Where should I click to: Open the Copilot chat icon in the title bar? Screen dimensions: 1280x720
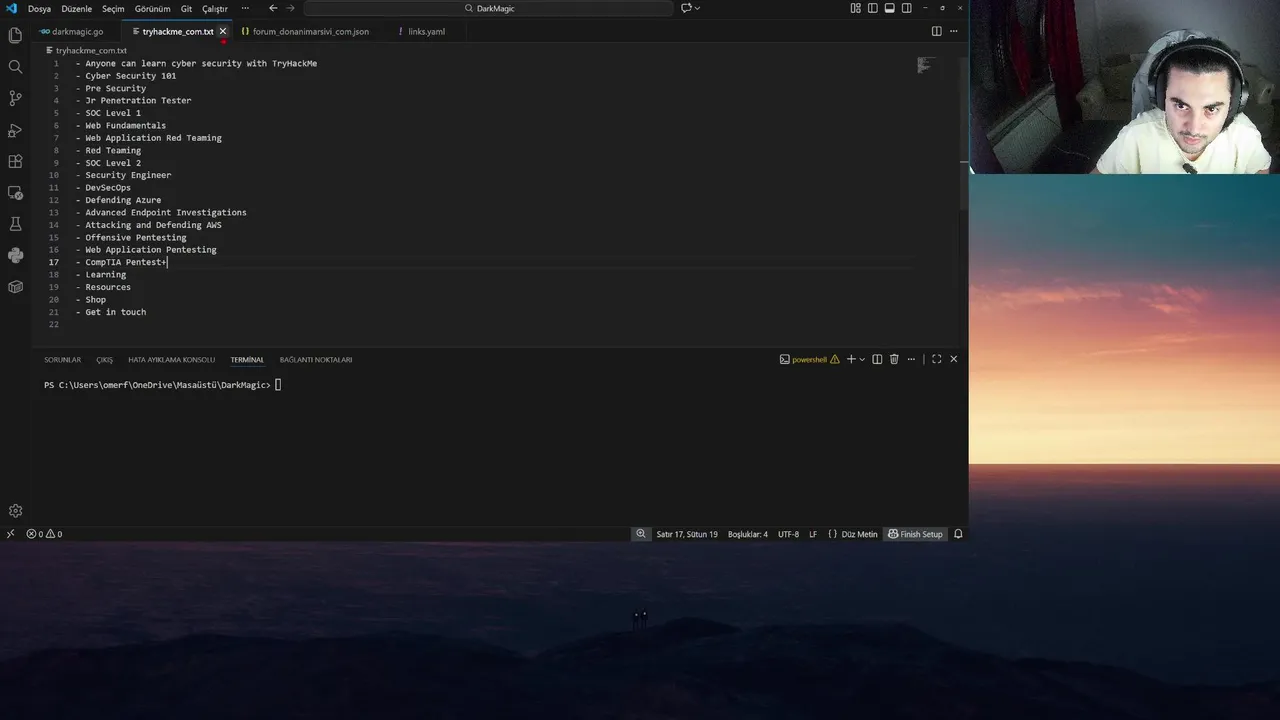(686, 8)
